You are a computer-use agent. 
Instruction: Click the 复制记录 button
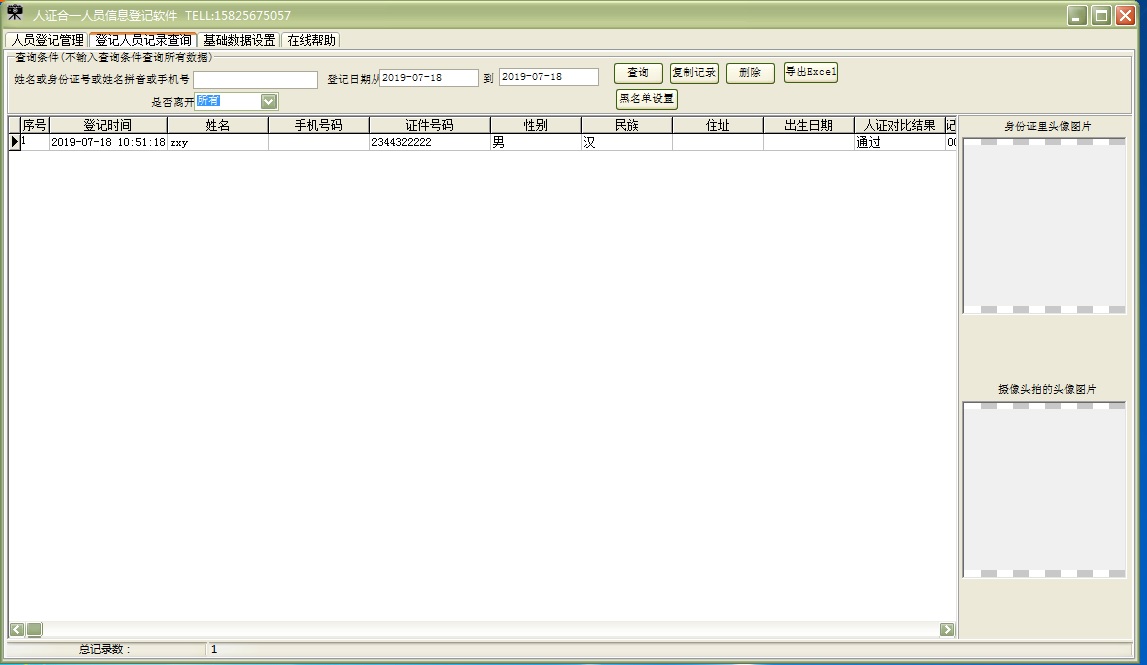coord(694,73)
